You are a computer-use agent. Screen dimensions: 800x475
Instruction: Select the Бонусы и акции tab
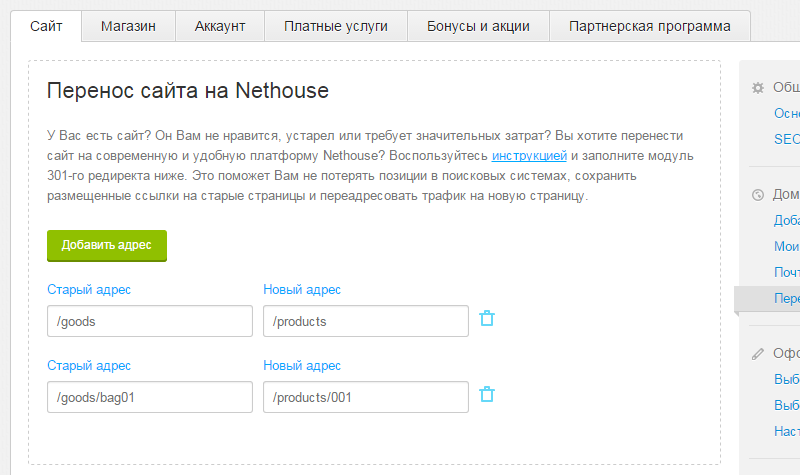pos(478,26)
